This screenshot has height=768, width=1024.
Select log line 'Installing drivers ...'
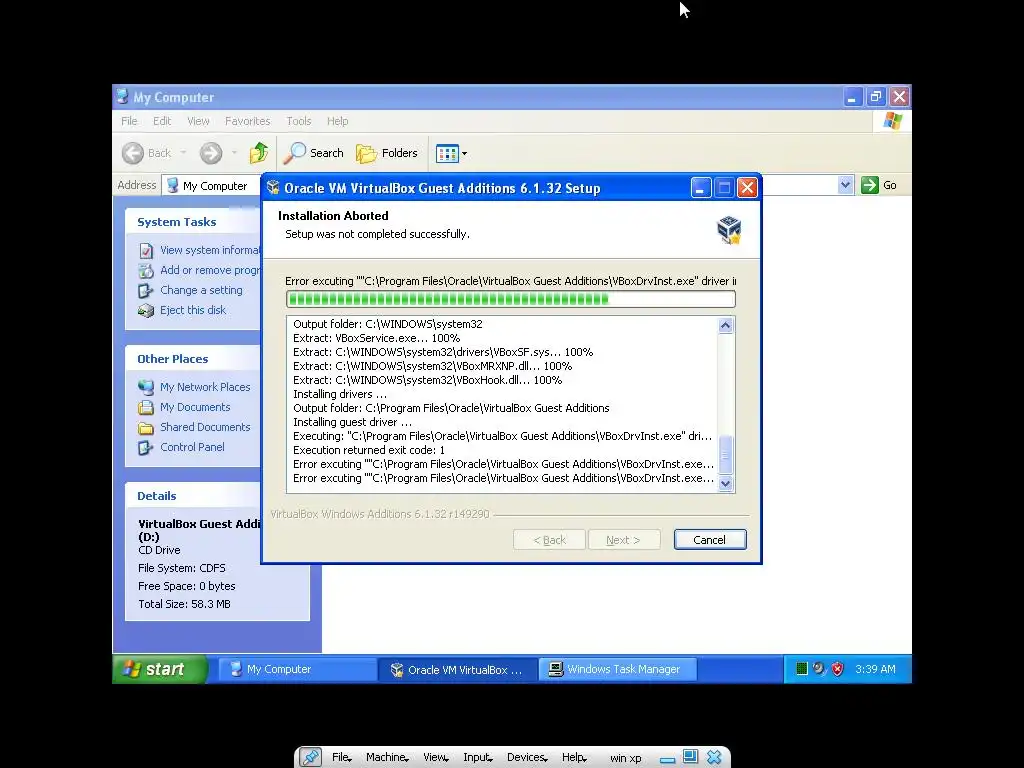[x=340, y=394]
